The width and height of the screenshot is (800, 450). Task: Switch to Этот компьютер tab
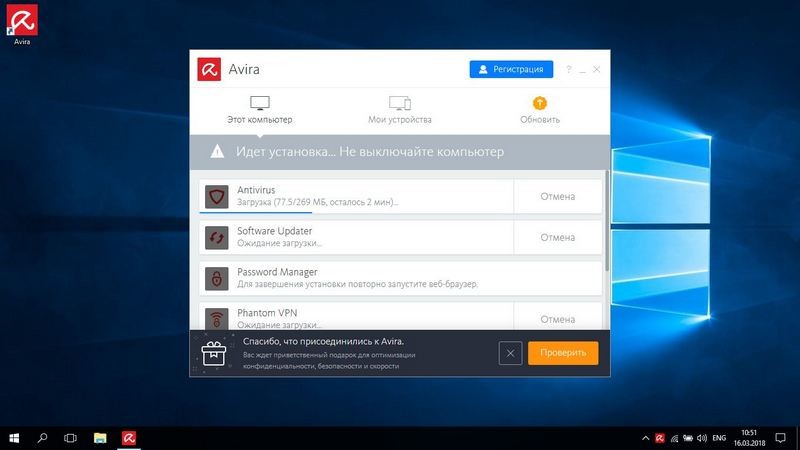click(x=260, y=110)
